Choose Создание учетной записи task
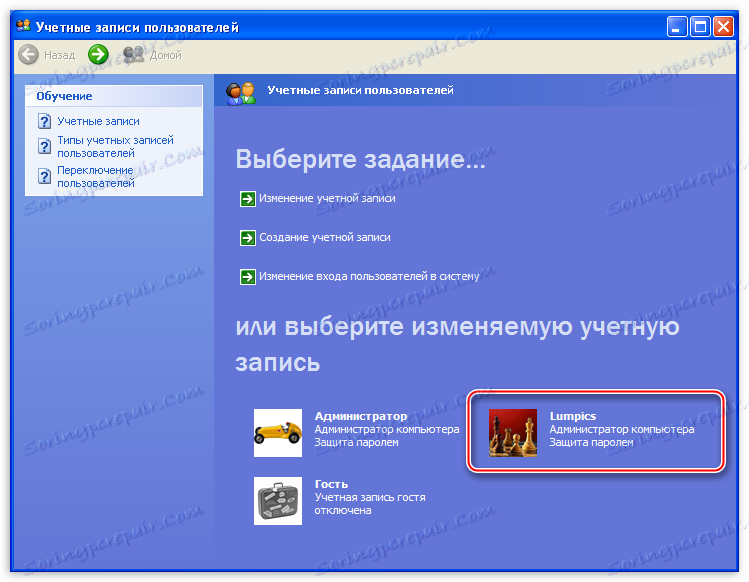This screenshot has height=582, width=749. [x=325, y=237]
